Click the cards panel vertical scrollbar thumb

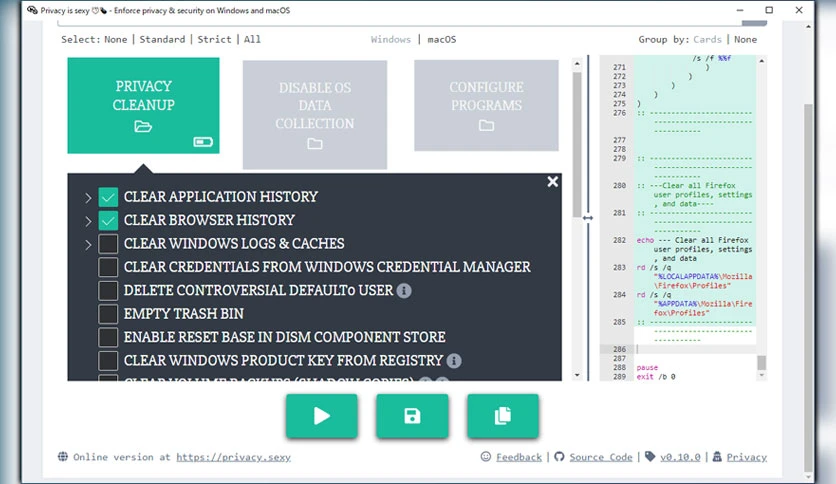point(577,144)
